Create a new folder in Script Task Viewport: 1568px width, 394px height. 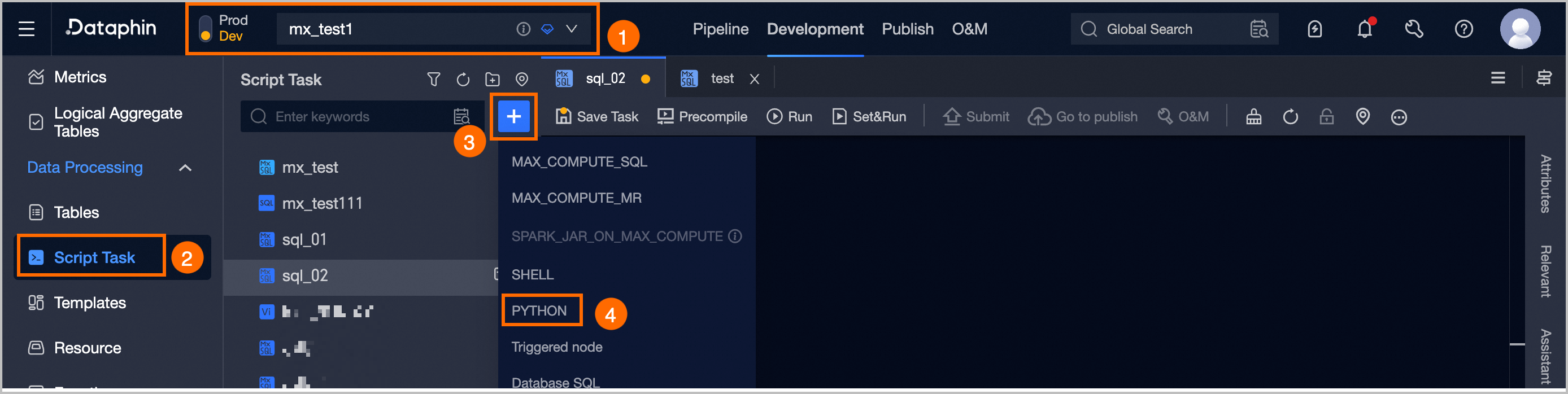tap(492, 79)
